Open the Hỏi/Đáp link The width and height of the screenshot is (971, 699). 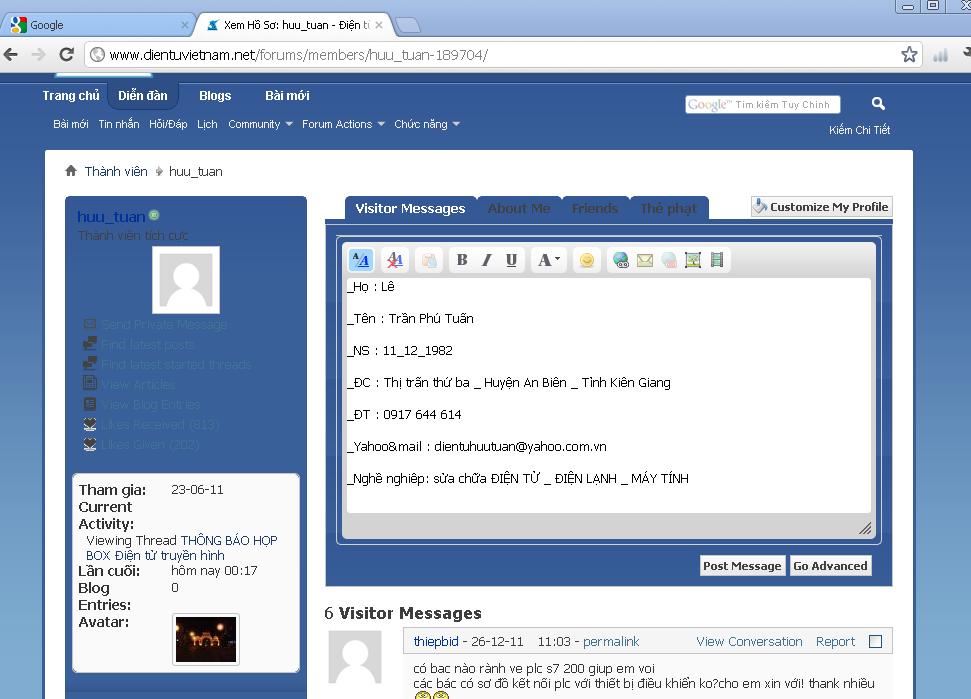tap(168, 124)
